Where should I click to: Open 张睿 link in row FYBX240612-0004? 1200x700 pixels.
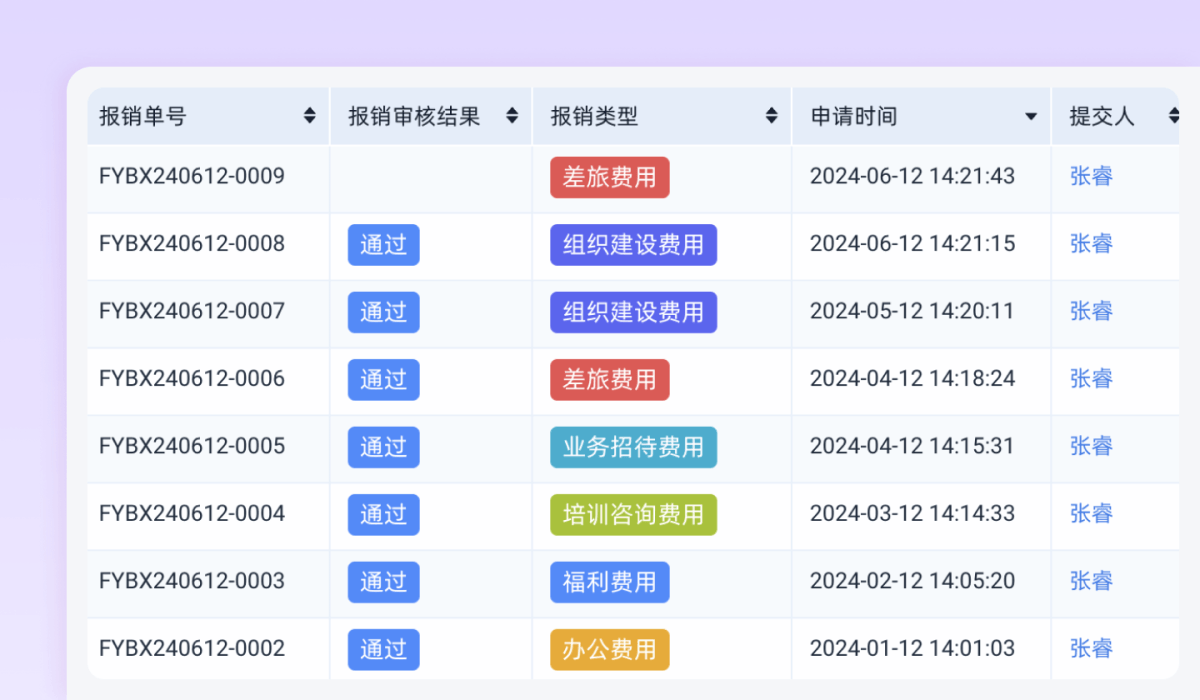[x=1091, y=514]
